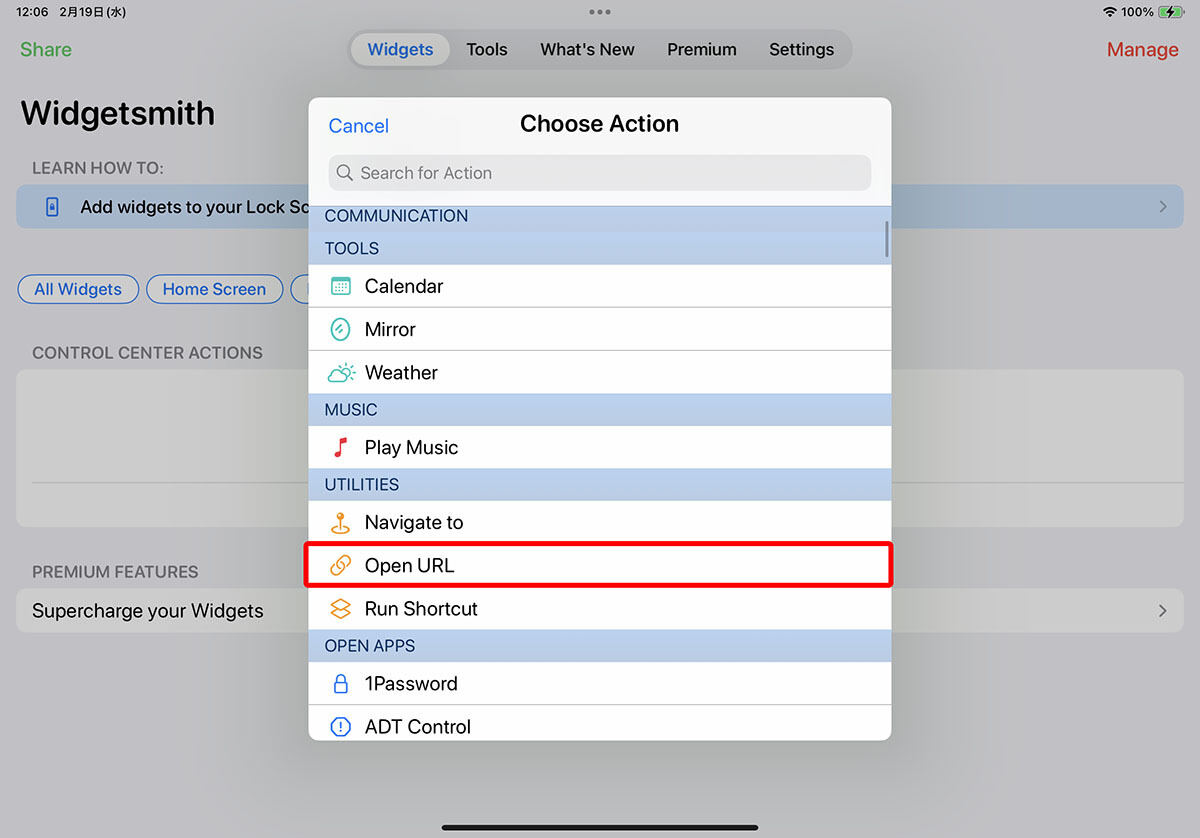Grab the action list scrollbar
Screen dimensions: 1200x838
(886, 239)
